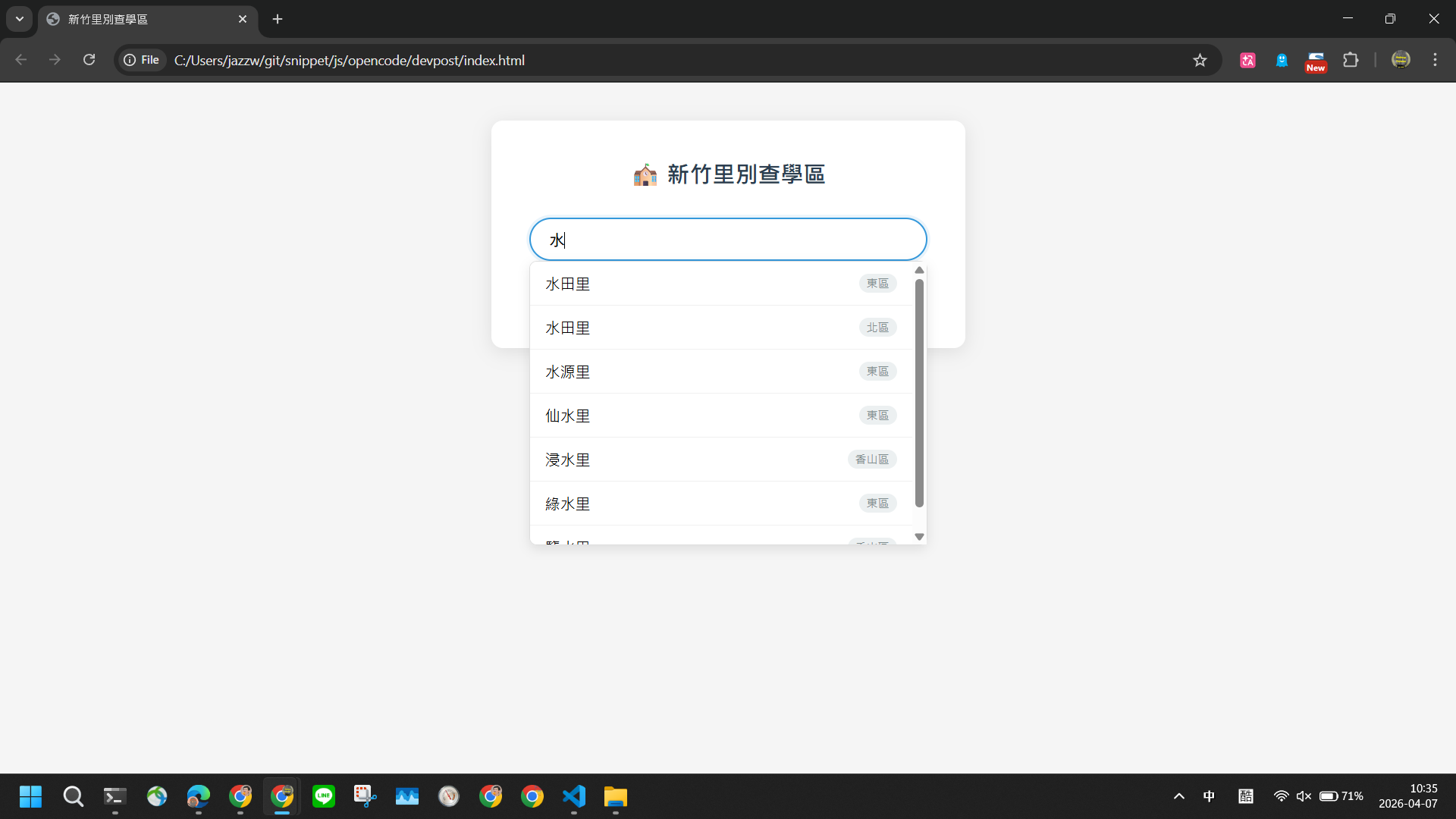1456x819 pixels.
Task: Expand the hidden system tray icons
Action: click(x=1178, y=796)
